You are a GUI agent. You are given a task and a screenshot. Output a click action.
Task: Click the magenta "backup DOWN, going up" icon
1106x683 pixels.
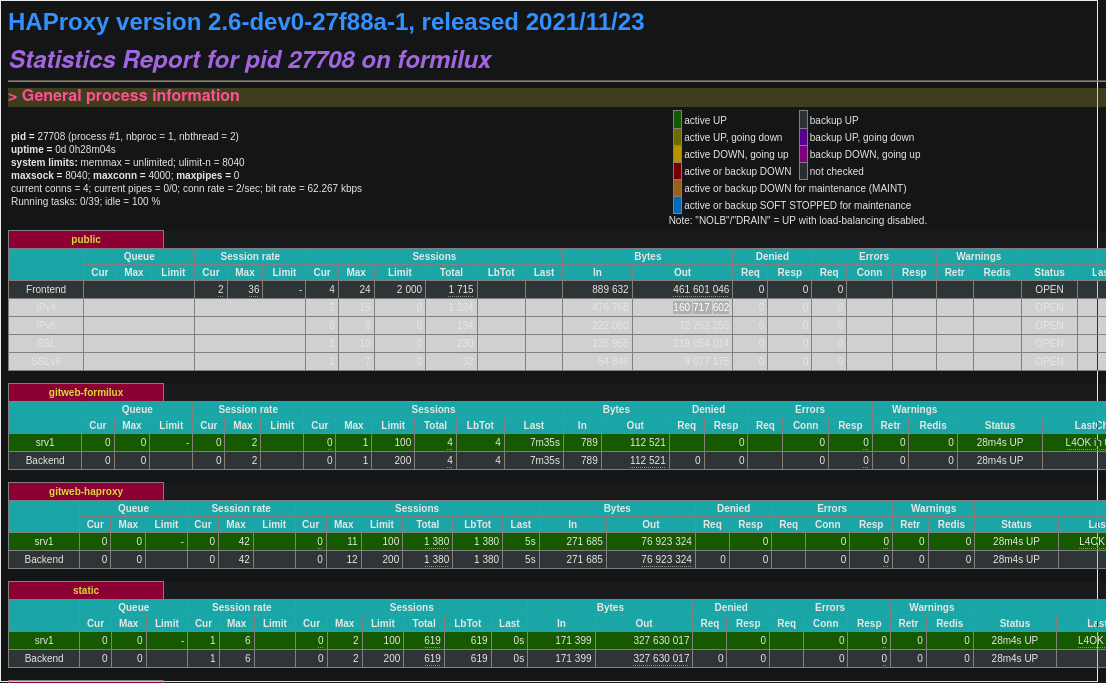tap(804, 154)
